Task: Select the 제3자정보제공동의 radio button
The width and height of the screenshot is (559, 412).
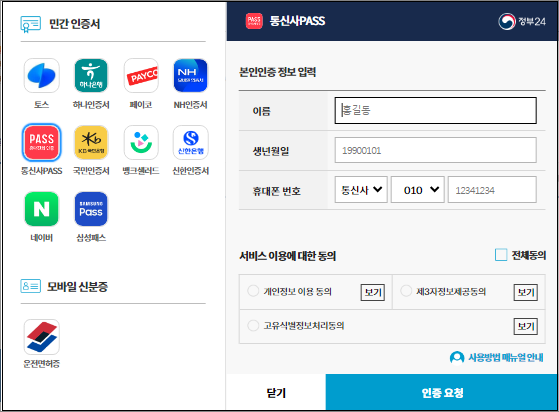Action: pyautogui.click(x=406, y=291)
